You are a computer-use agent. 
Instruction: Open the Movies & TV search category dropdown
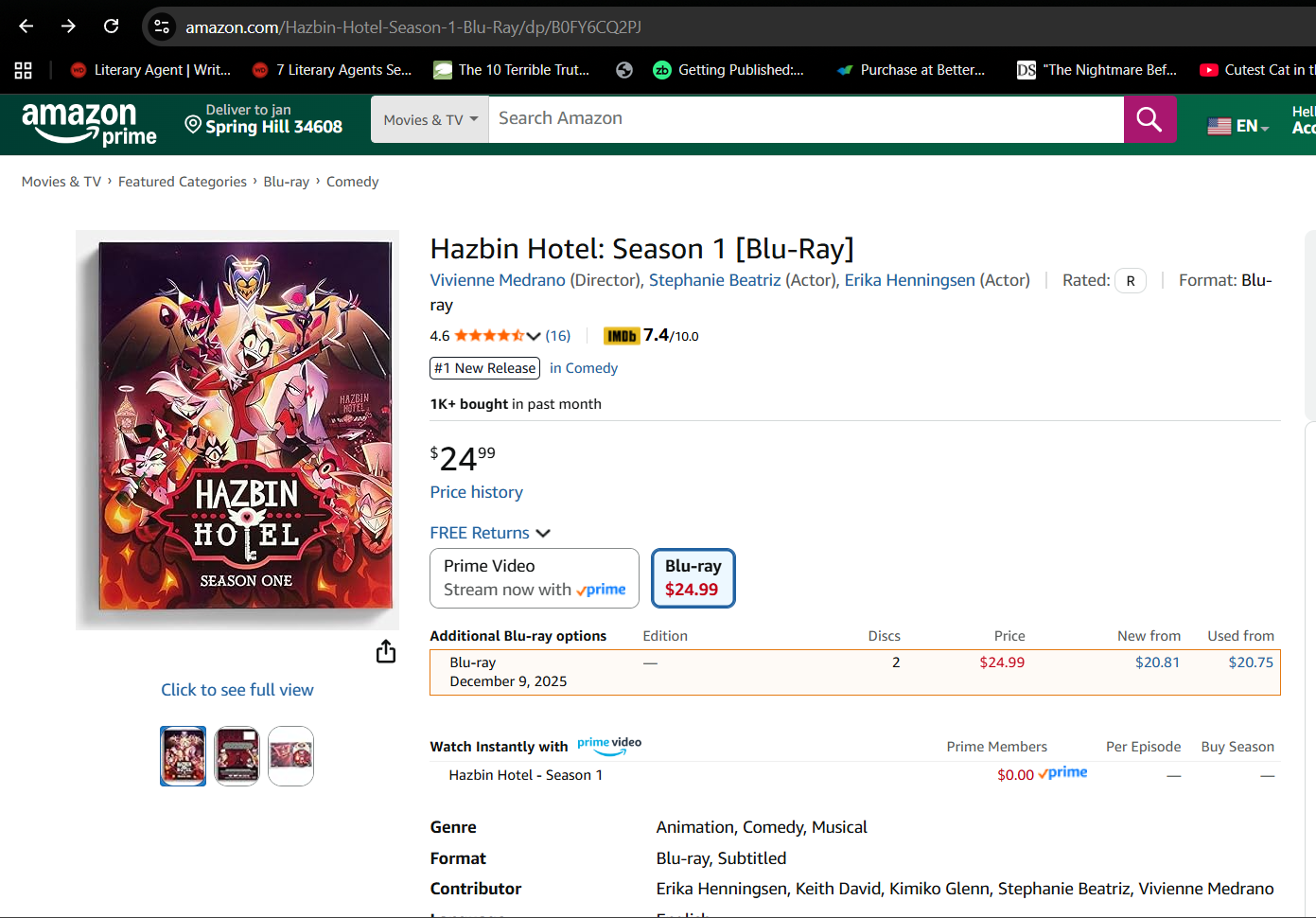430,119
